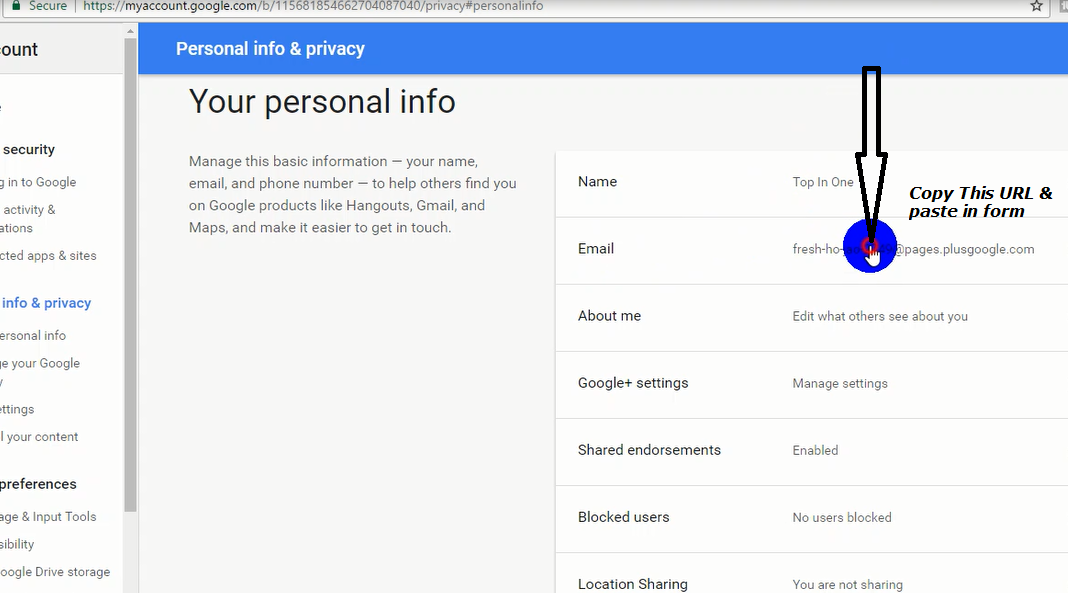The width and height of the screenshot is (1068, 593).
Task: Select the pages.plusgoogle.com email address
Action: click(960, 249)
